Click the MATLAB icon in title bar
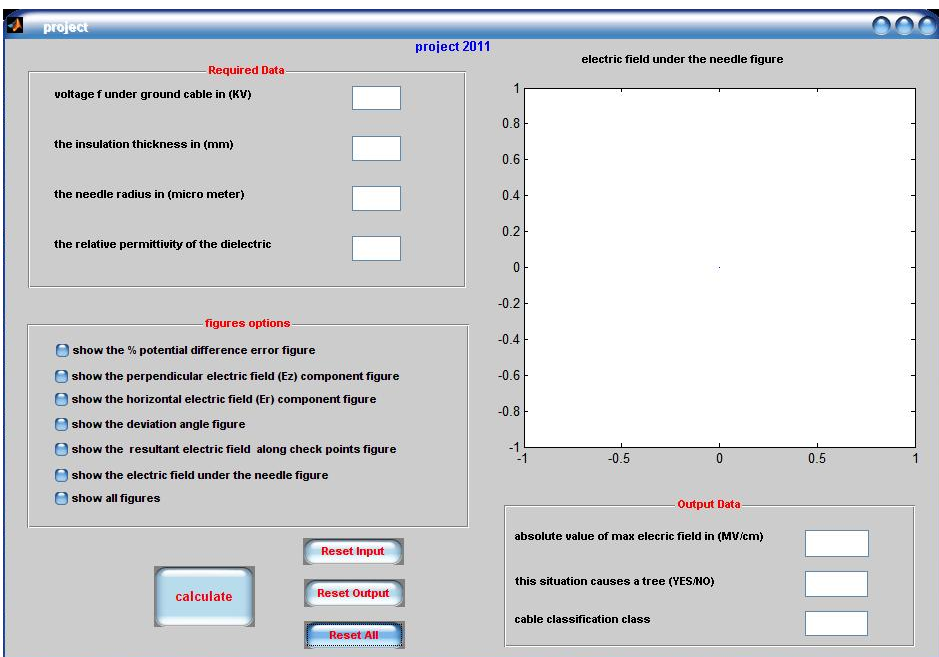The width and height of the screenshot is (939, 657). pyautogui.click(x=15, y=26)
